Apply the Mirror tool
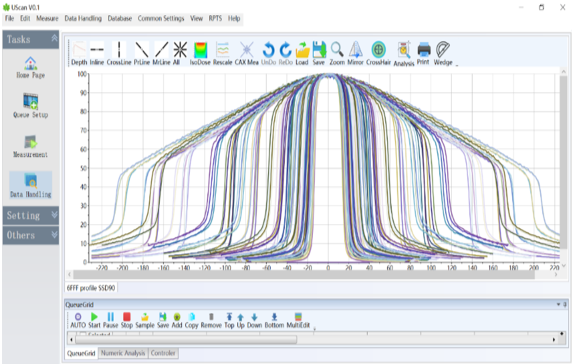Screen dimensions: 572x364 [x=355, y=53]
